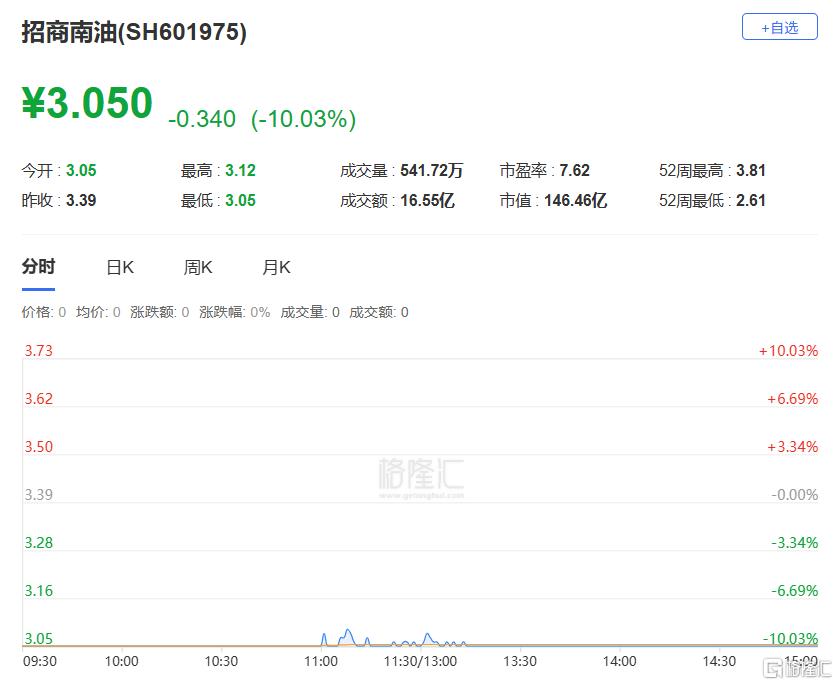Click the -6.69% axis label
Image resolution: width=838 pixels, height=685 pixels.
click(795, 591)
